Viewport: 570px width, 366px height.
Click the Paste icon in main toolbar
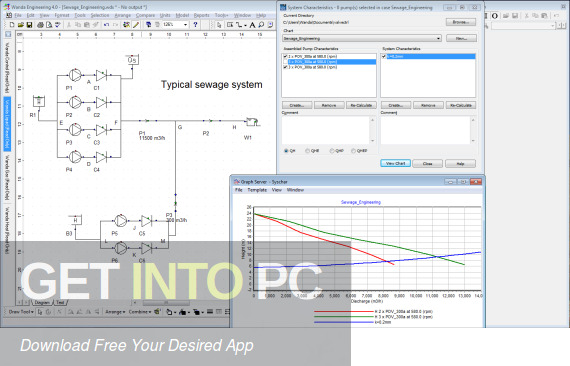(87, 25)
